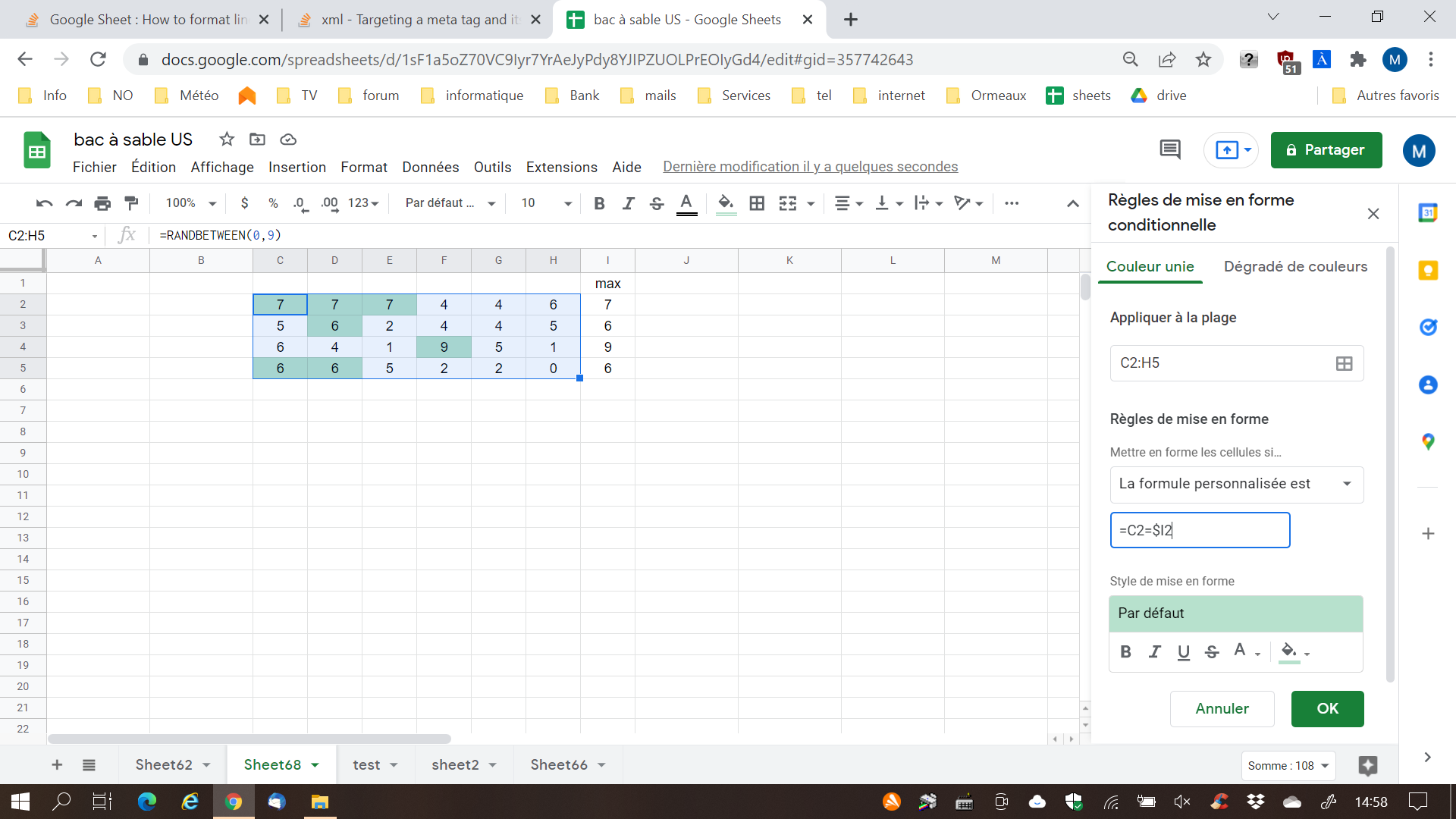View cloud save status icon
The height and width of the screenshot is (819, 1456).
[x=288, y=140]
